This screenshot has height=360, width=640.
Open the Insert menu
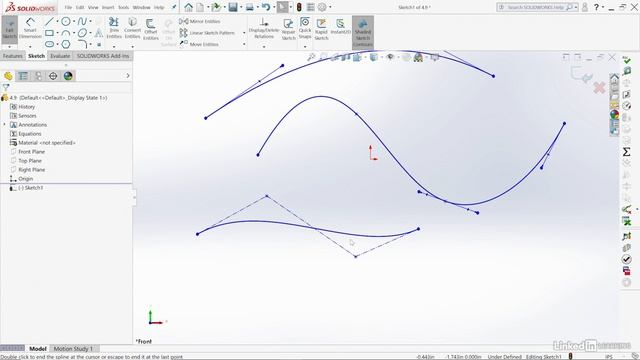click(108, 7)
